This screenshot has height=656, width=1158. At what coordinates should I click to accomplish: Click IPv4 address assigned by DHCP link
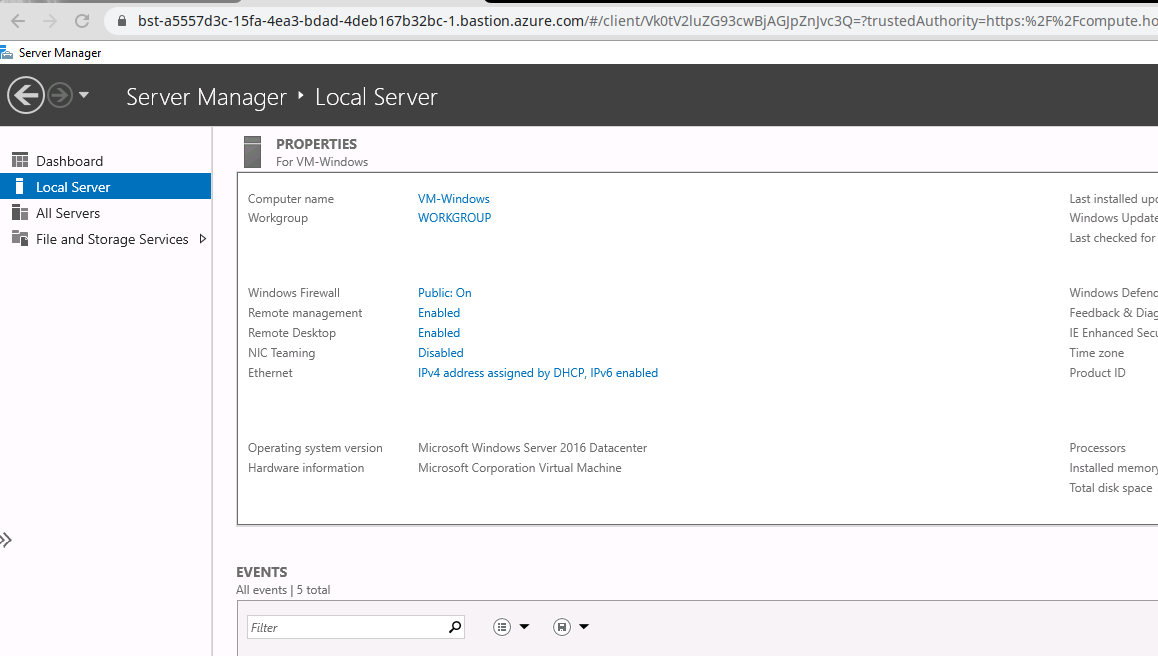(x=538, y=373)
